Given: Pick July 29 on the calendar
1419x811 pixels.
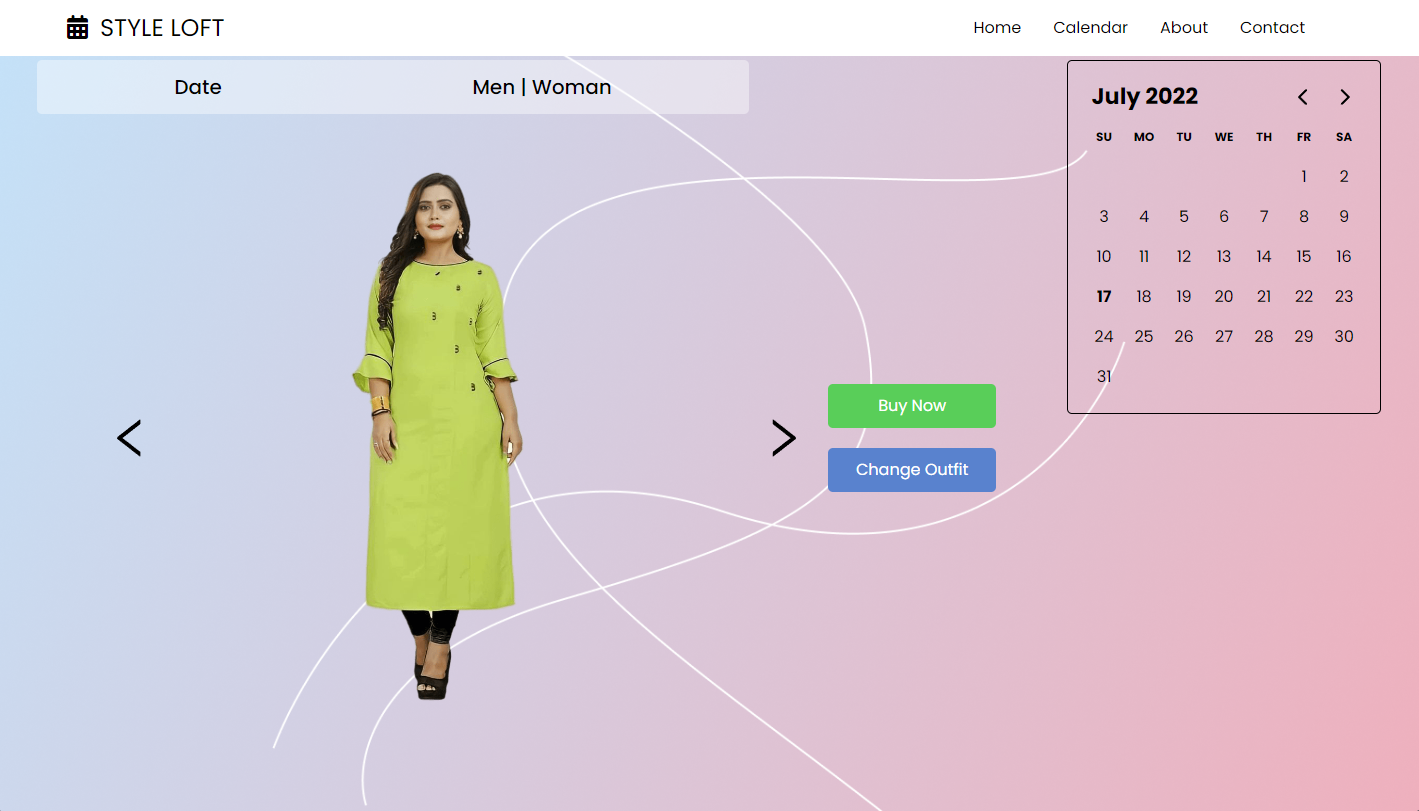Looking at the screenshot, I should (x=1304, y=337).
